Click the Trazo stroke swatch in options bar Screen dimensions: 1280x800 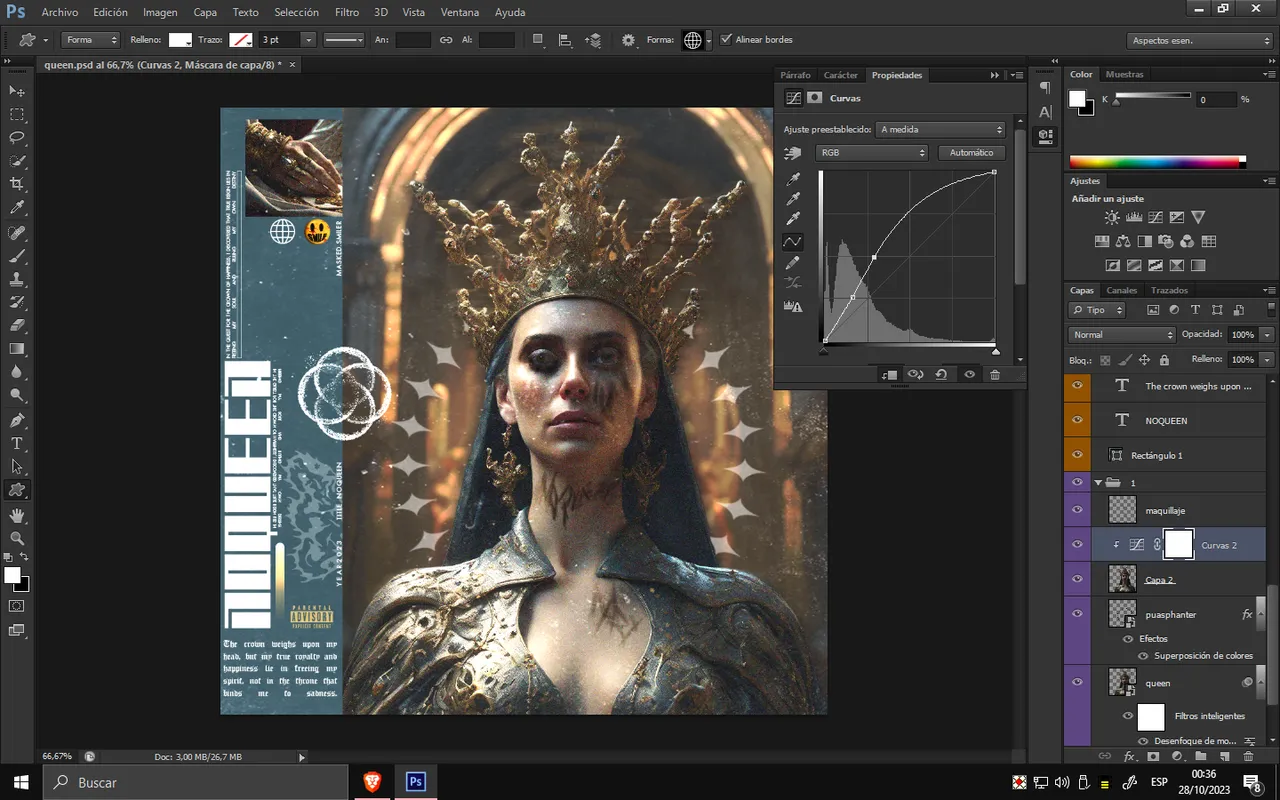(x=240, y=40)
